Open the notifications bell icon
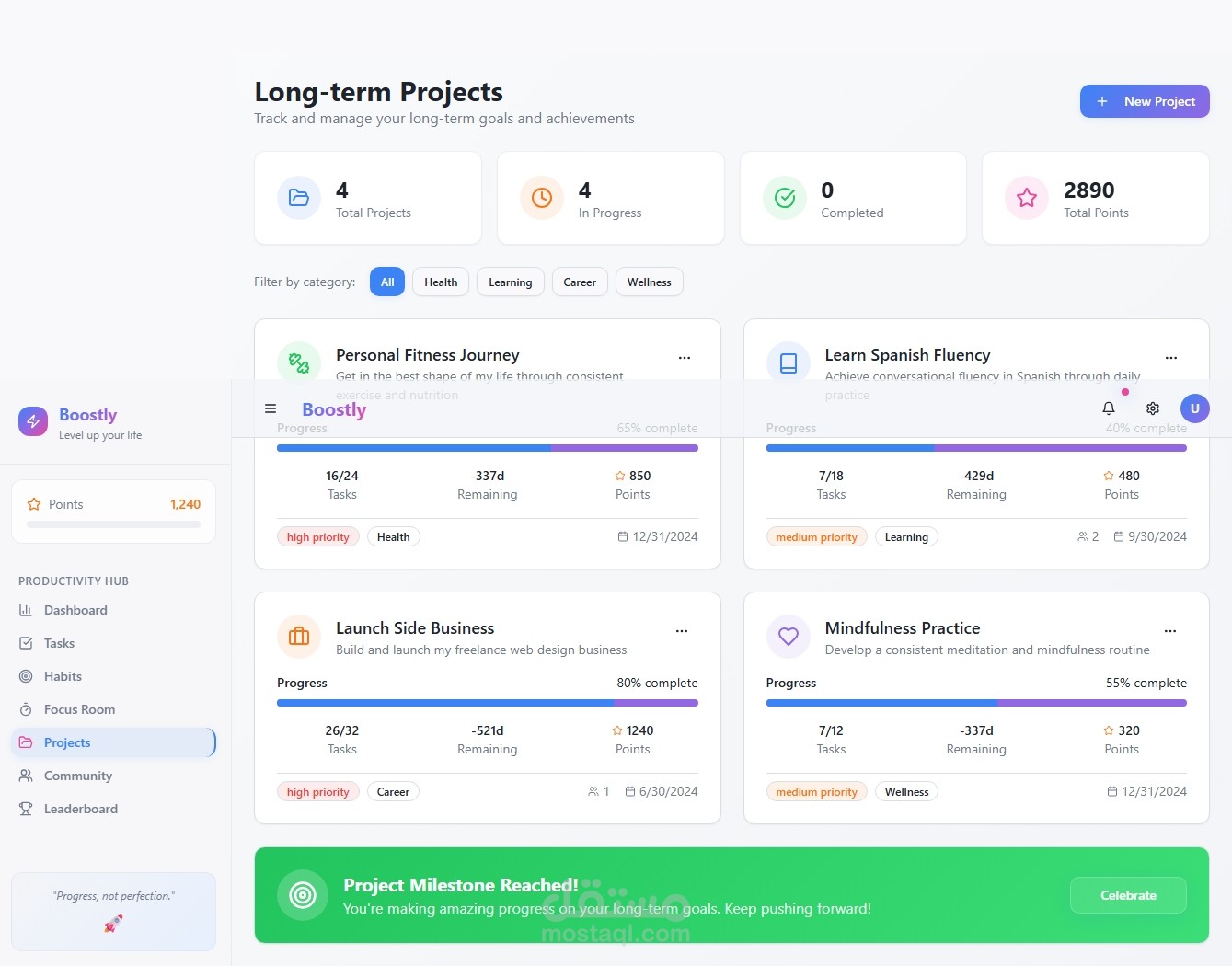The height and width of the screenshot is (966, 1232). pos(1109,408)
